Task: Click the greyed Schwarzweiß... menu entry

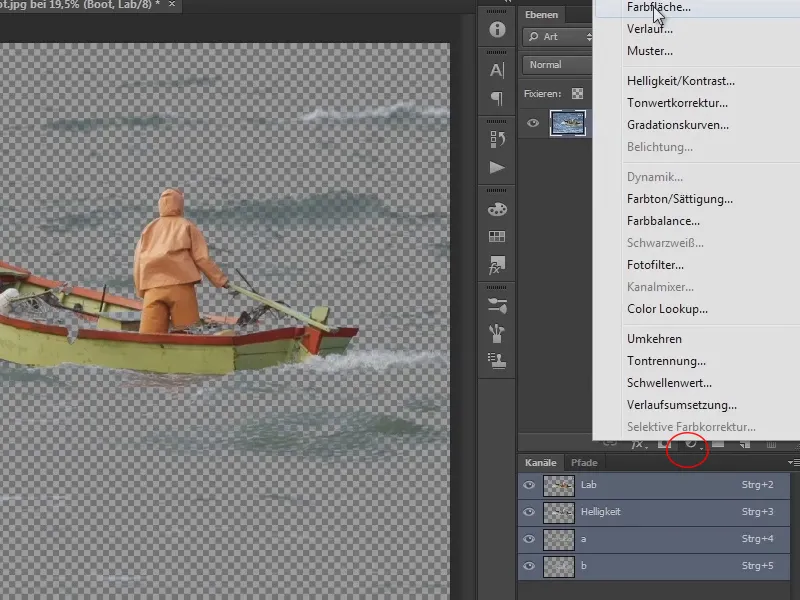Action: (x=665, y=243)
